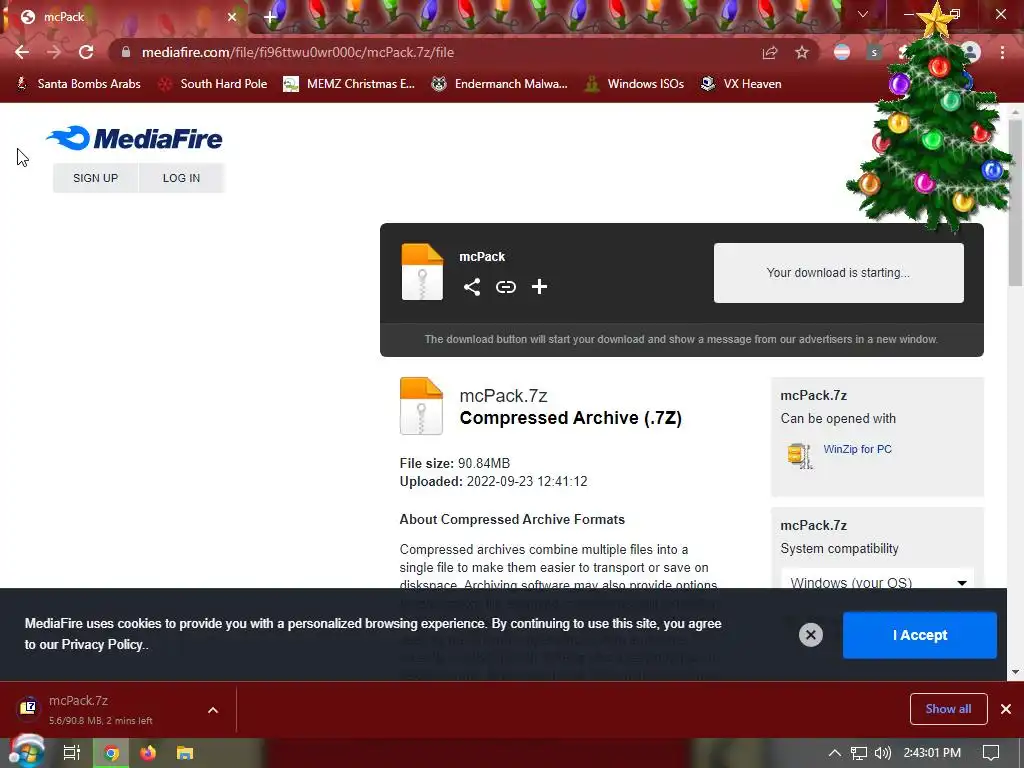Open Task View on the taskbar
This screenshot has height=768, width=1024.
(72, 753)
